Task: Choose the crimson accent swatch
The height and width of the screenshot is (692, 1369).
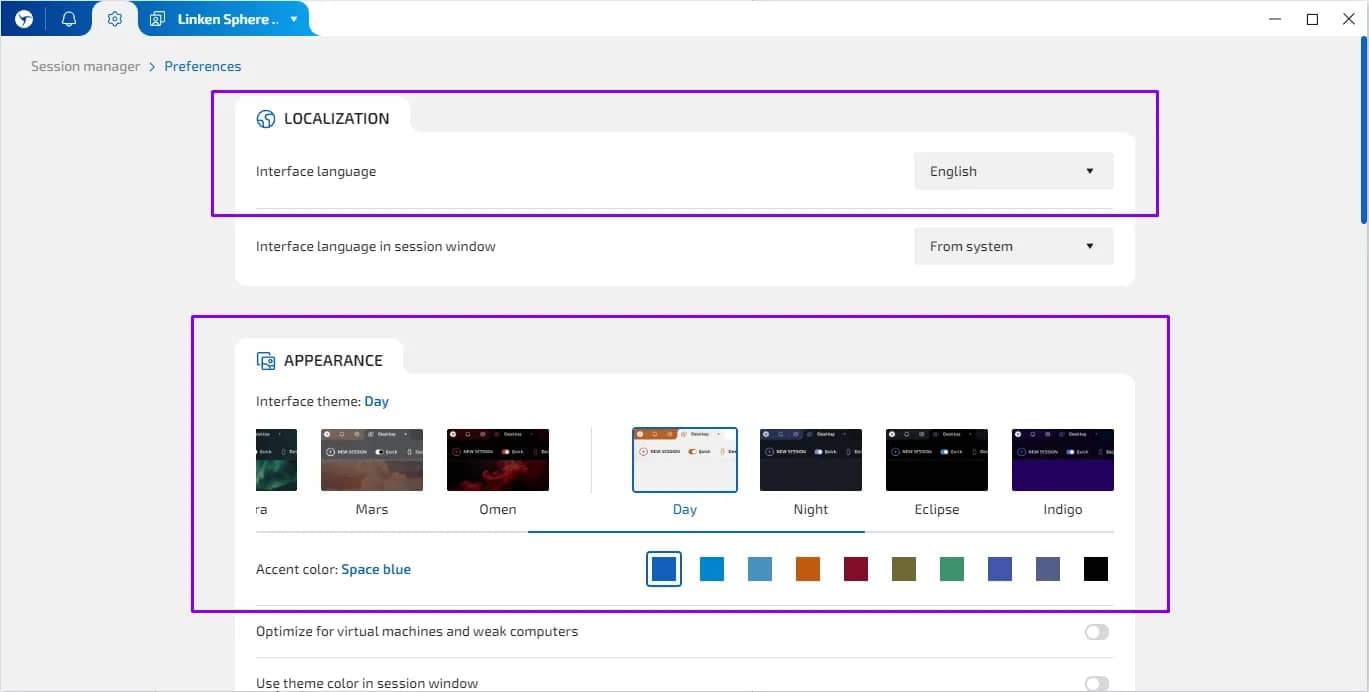Action: click(856, 569)
